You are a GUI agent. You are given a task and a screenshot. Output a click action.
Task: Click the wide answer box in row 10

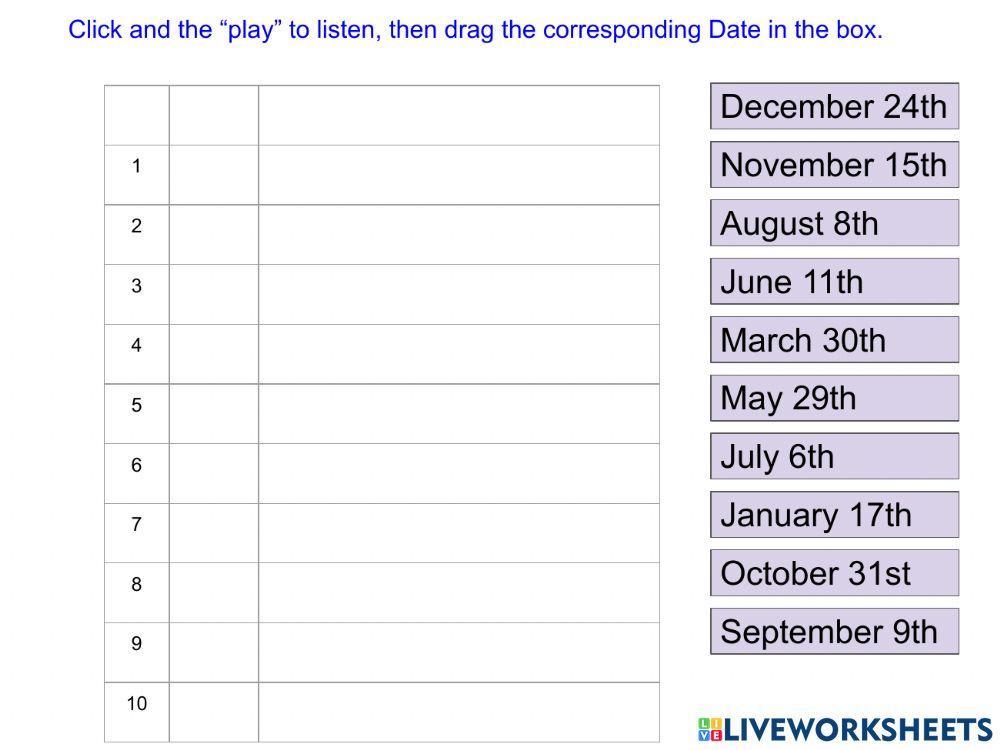coord(458,712)
